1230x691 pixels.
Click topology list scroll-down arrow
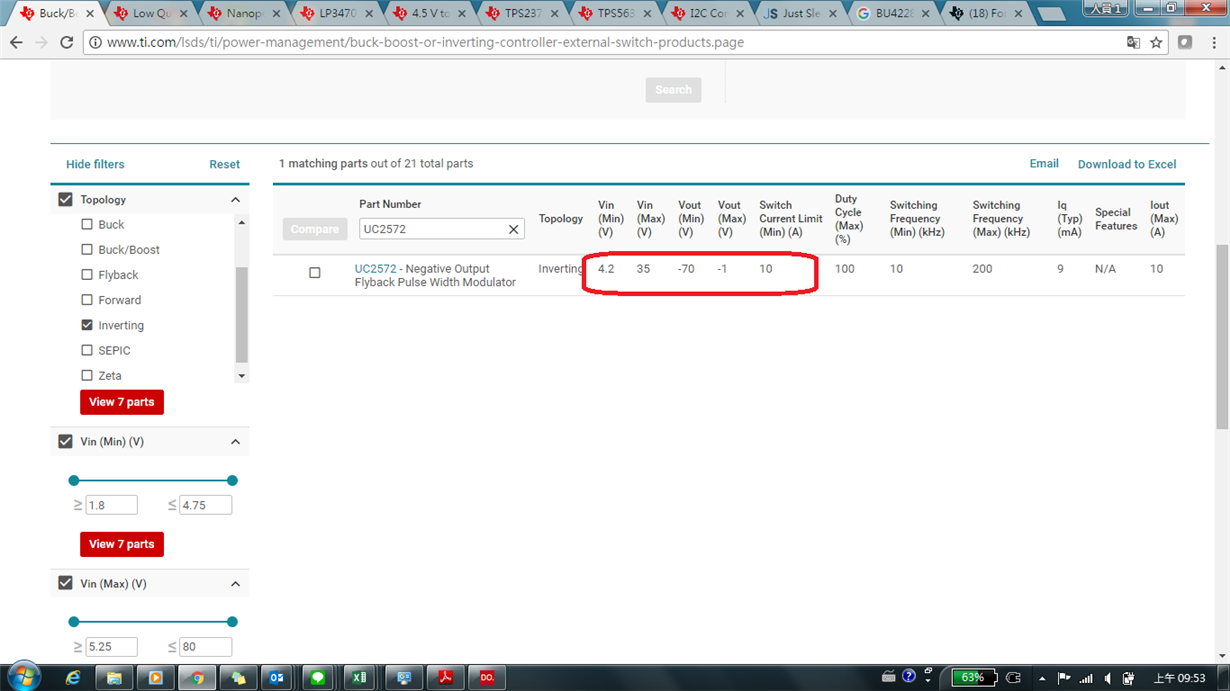(241, 376)
